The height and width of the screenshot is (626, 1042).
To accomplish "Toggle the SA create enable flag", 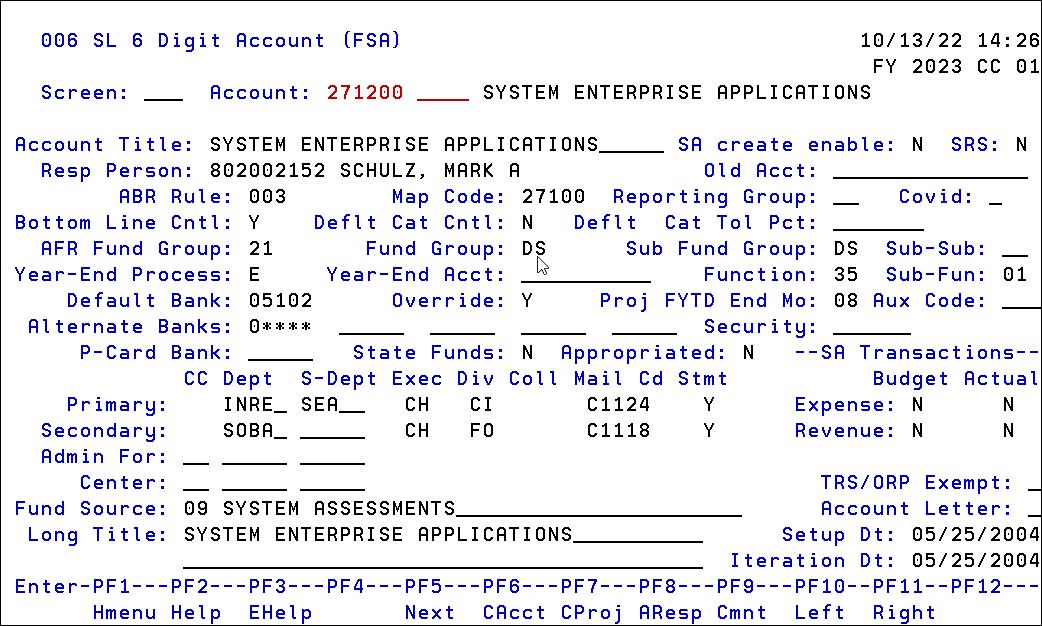I will click(915, 144).
